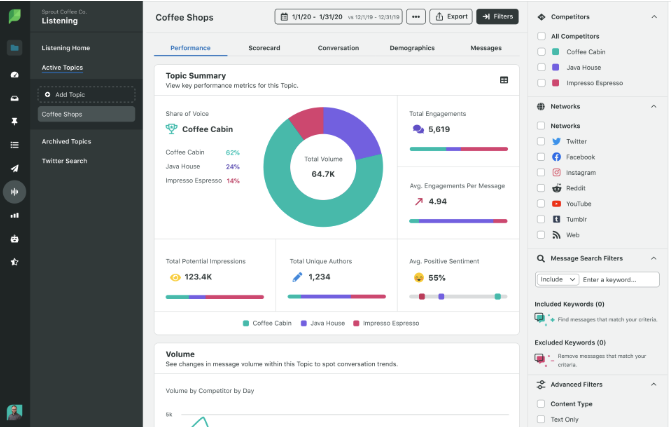Check the Impresso Espresso competitor checkbox
671x427 pixels.
(541, 83)
